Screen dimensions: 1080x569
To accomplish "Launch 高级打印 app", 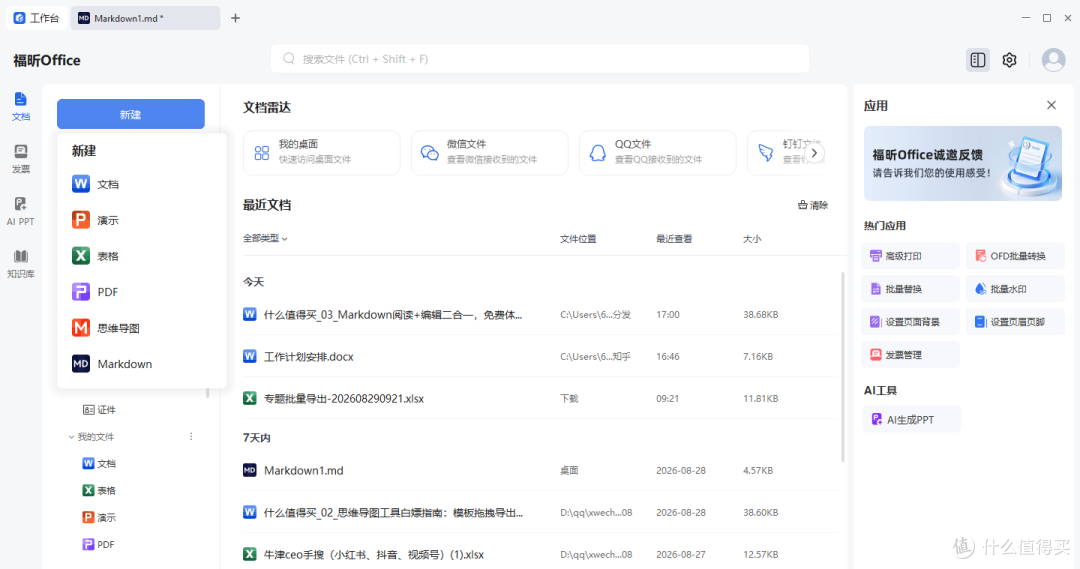I will click(911, 256).
